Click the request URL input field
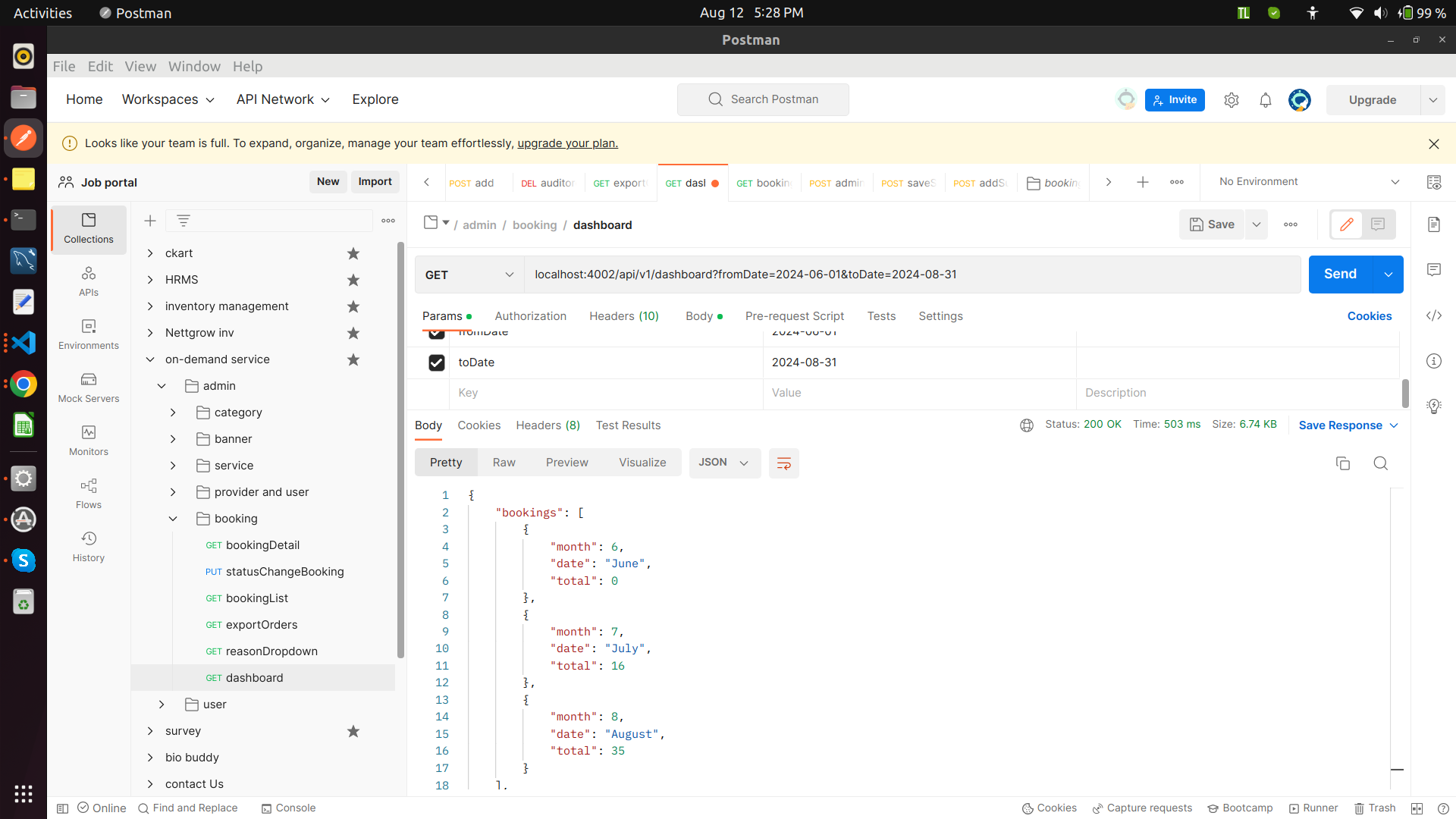Image resolution: width=1456 pixels, height=819 pixels. [x=910, y=275]
